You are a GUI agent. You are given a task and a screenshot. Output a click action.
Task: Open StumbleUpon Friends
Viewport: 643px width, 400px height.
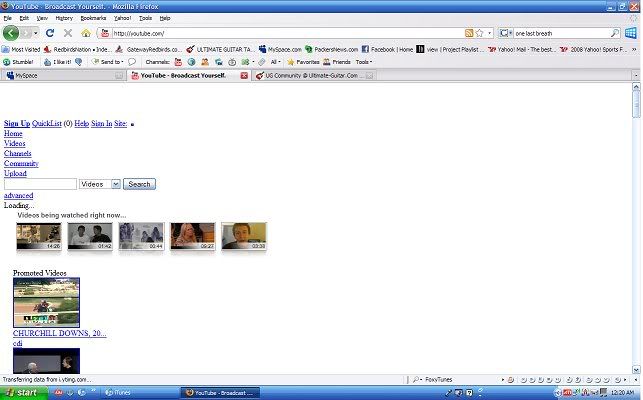337,62
